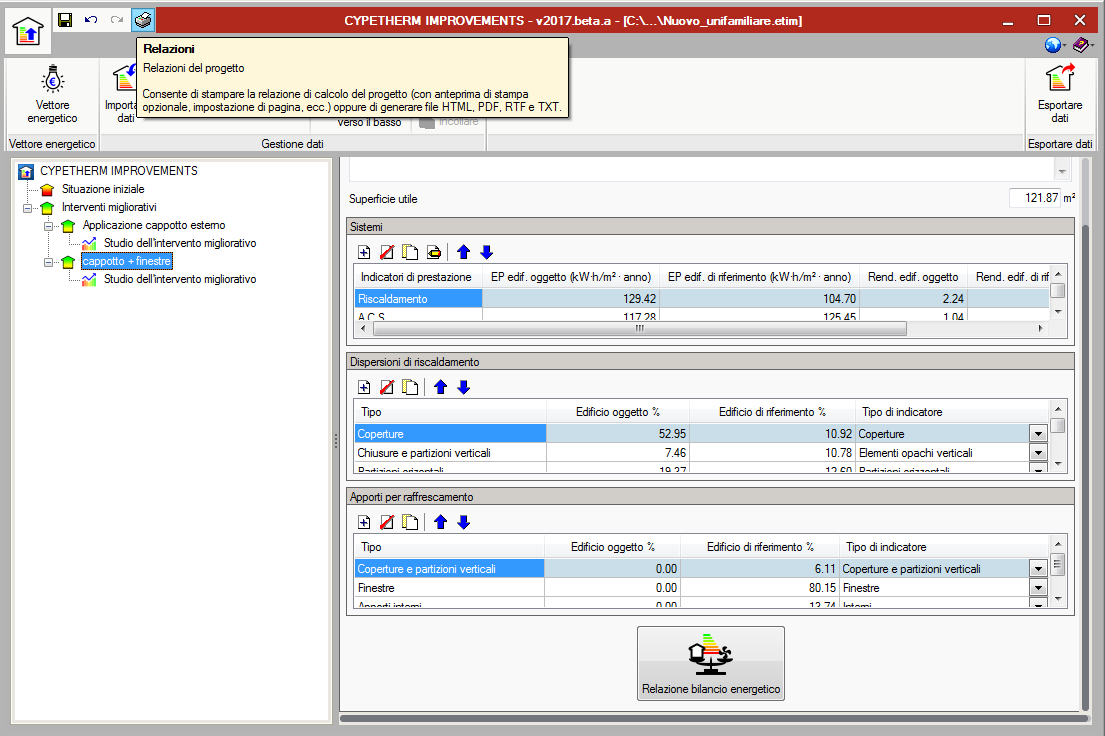The height and width of the screenshot is (736, 1105).
Task: Delete selected row in Sistemi
Action: tap(387, 252)
